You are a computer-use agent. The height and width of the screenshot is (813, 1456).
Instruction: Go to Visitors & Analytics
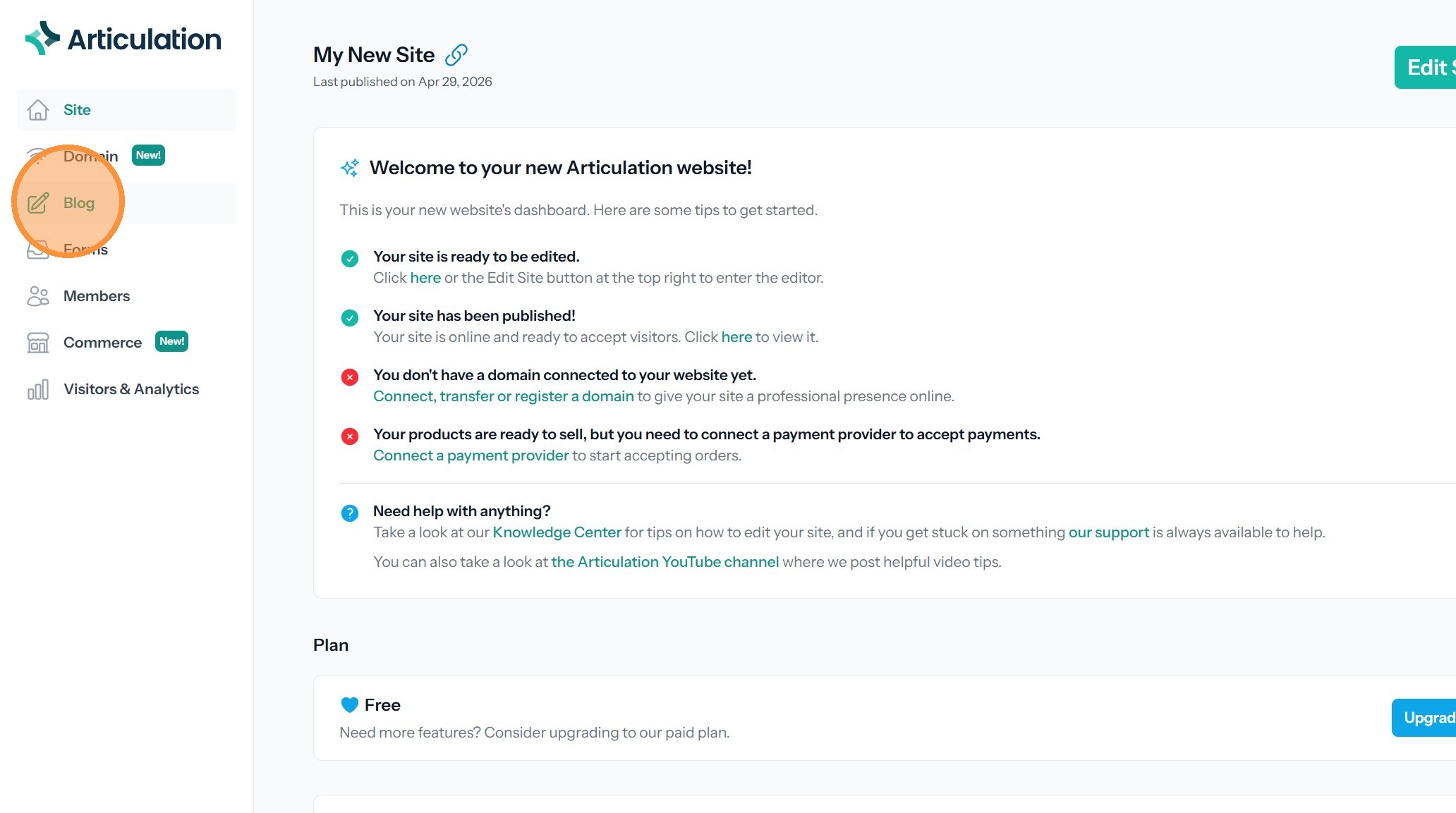[x=131, y=389]
